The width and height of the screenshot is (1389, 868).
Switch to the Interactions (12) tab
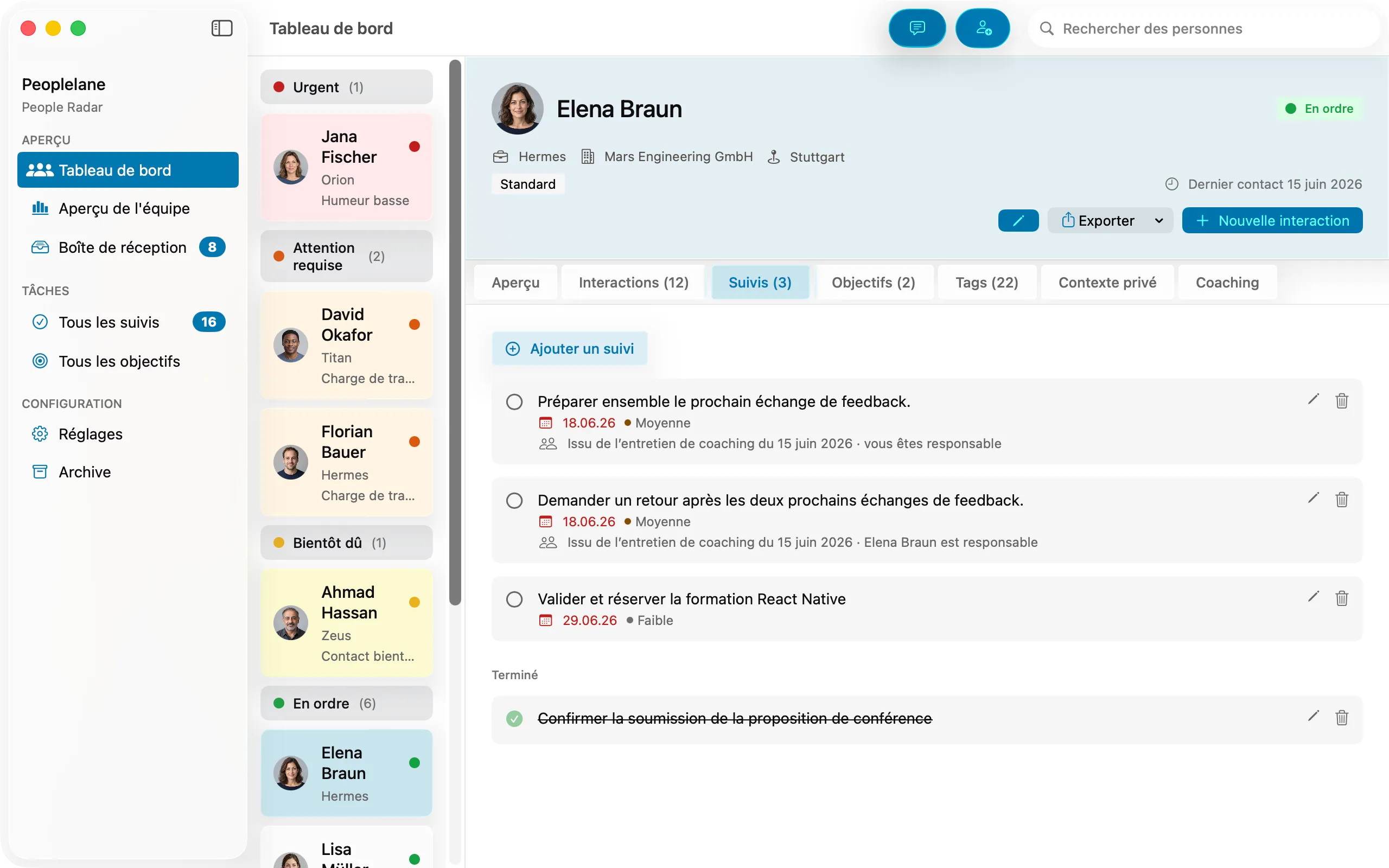pos(633,282)
